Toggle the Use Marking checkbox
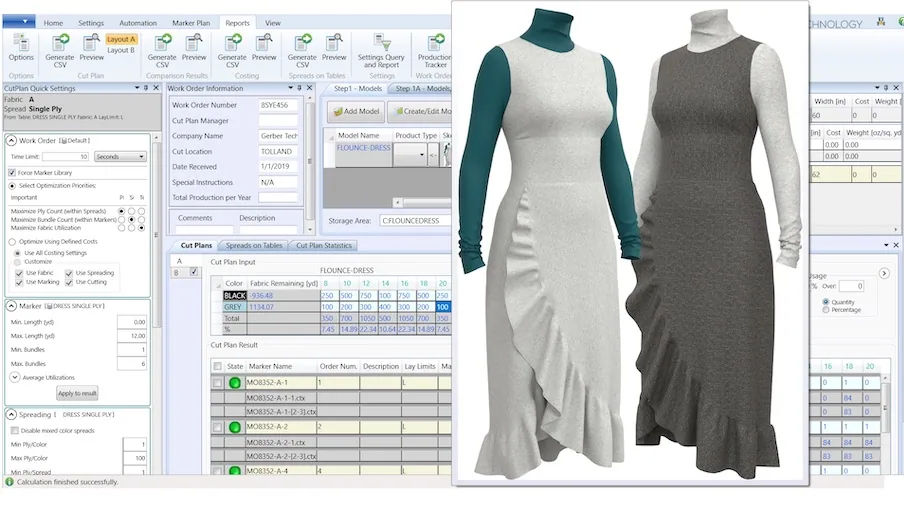The width and height of the screenshot is (904, 512). coord(19,282)
